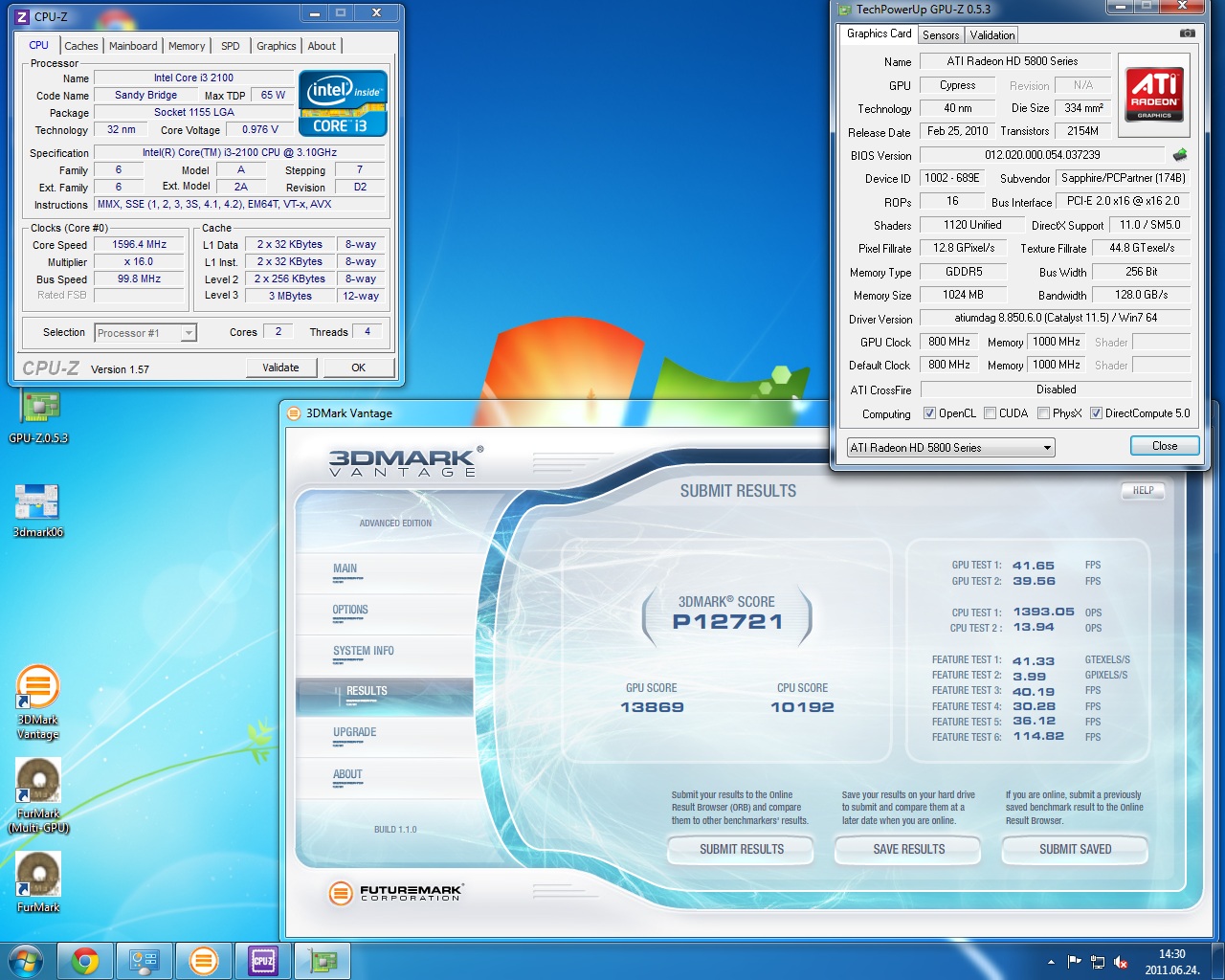Screen dimensions: 1225x980
Task: Switch to 3DMark Vantage taskbar button
Action: click(x=204, y=961)
